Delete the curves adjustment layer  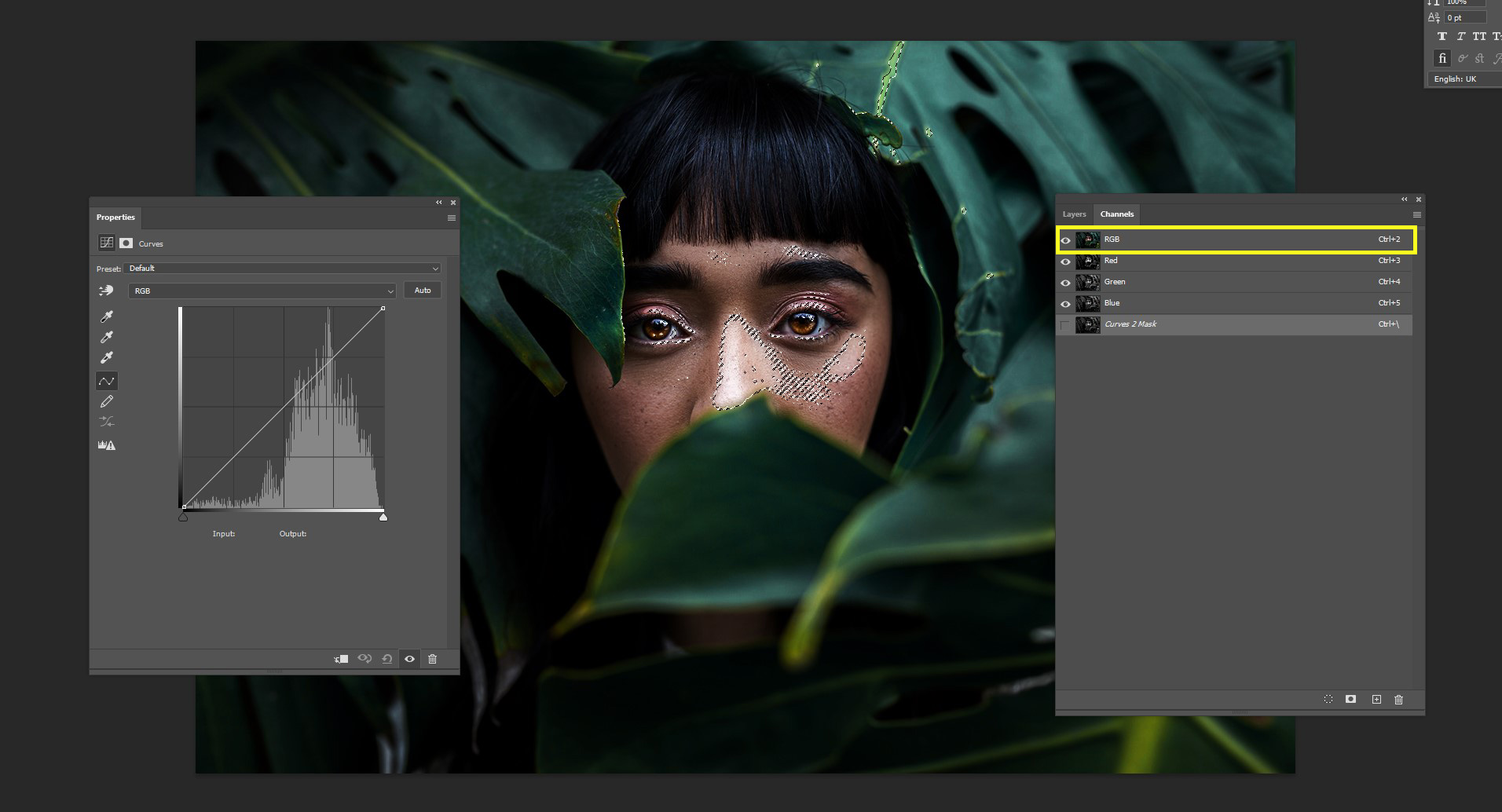tap(432, 659)
